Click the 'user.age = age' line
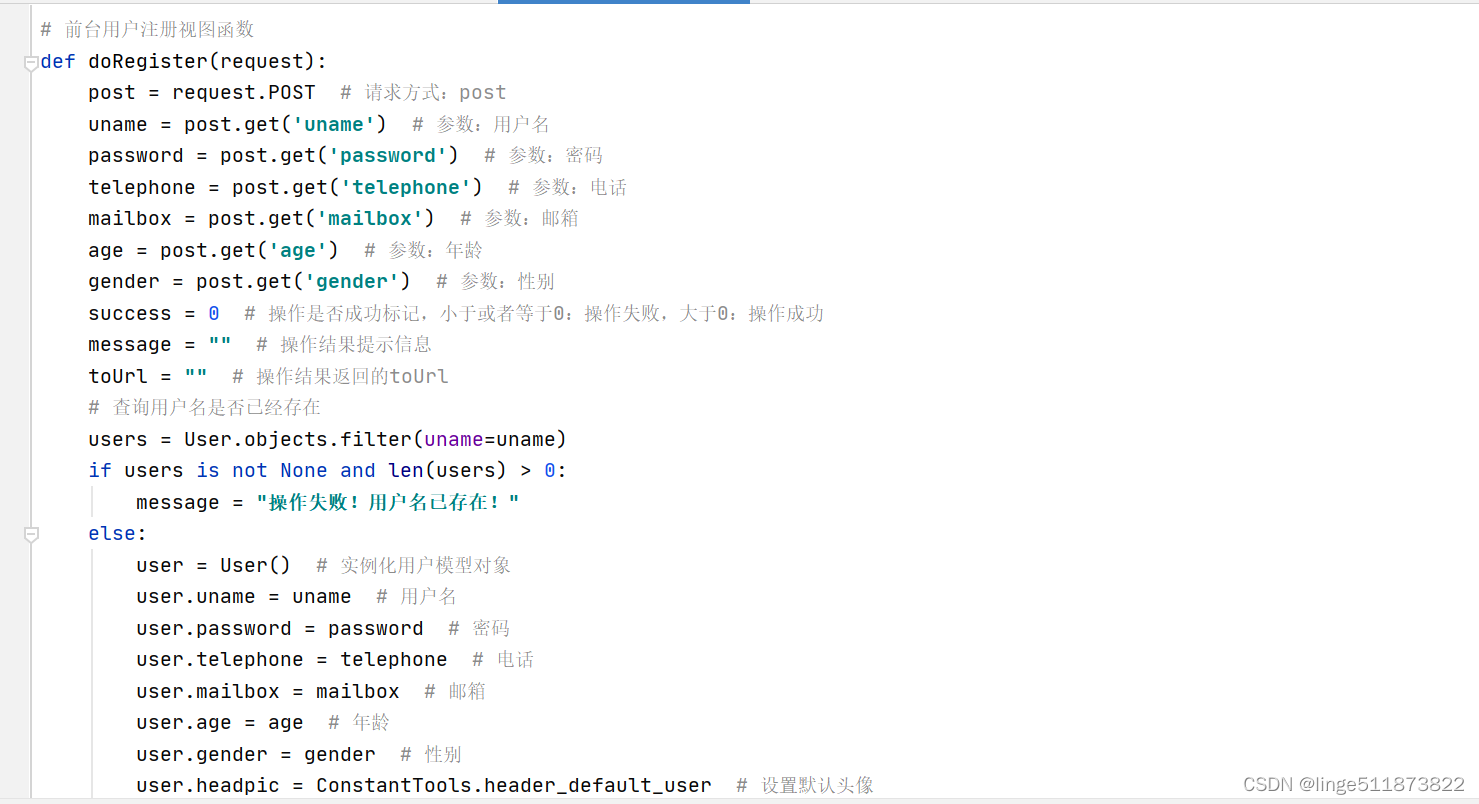This screenshot has height=804, width=1479. (x=220, y=722)
